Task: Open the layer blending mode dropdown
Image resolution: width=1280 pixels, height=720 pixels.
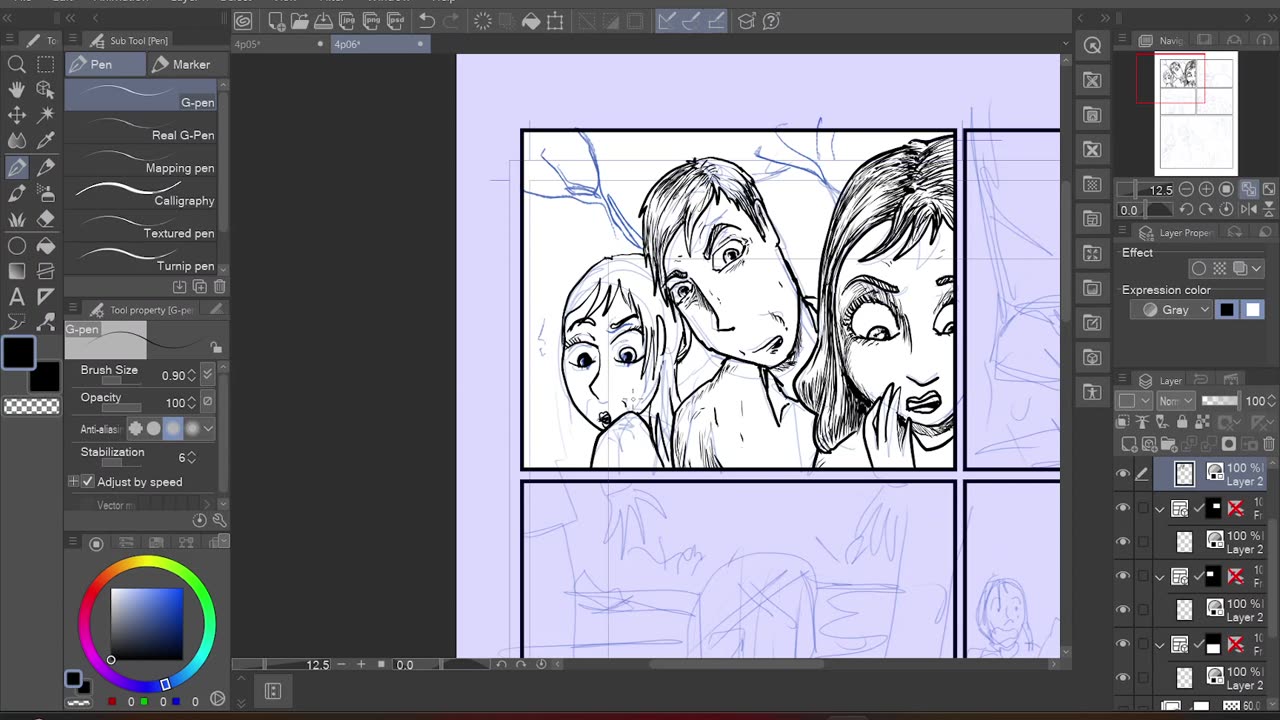Action: [1175, 400]
